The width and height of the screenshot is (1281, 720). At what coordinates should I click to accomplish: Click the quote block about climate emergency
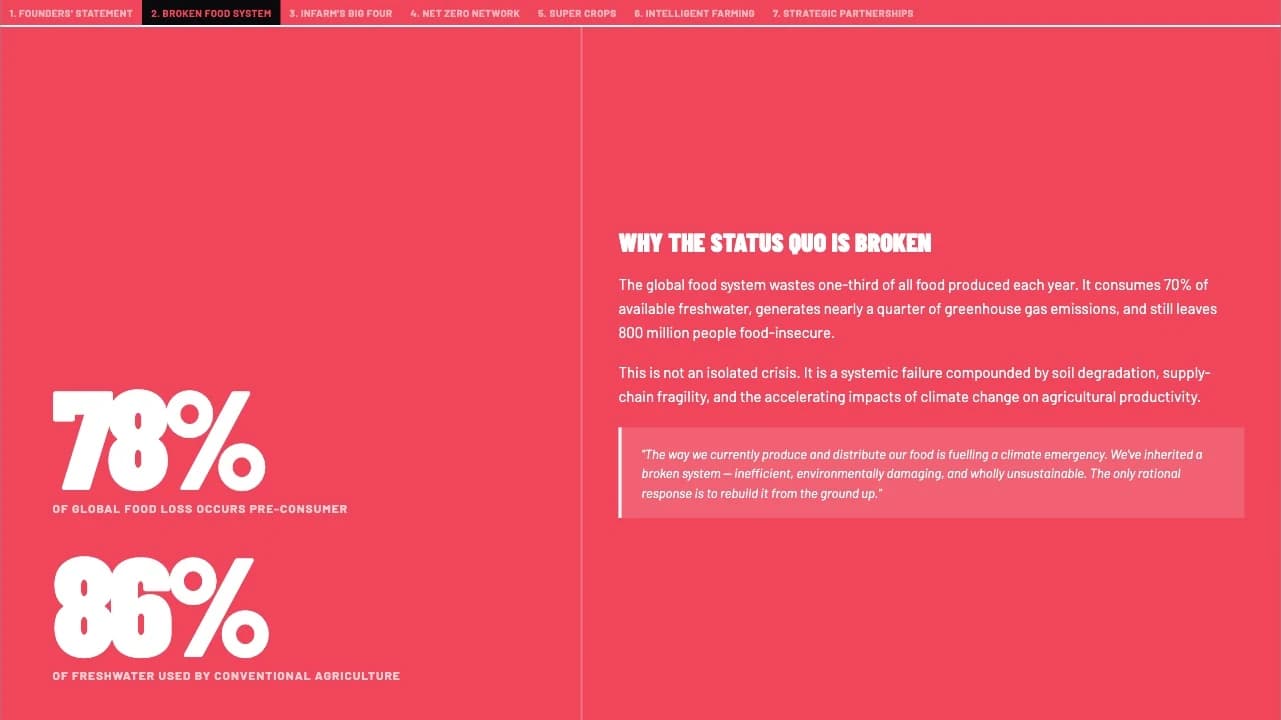click(x=931, y=473)
